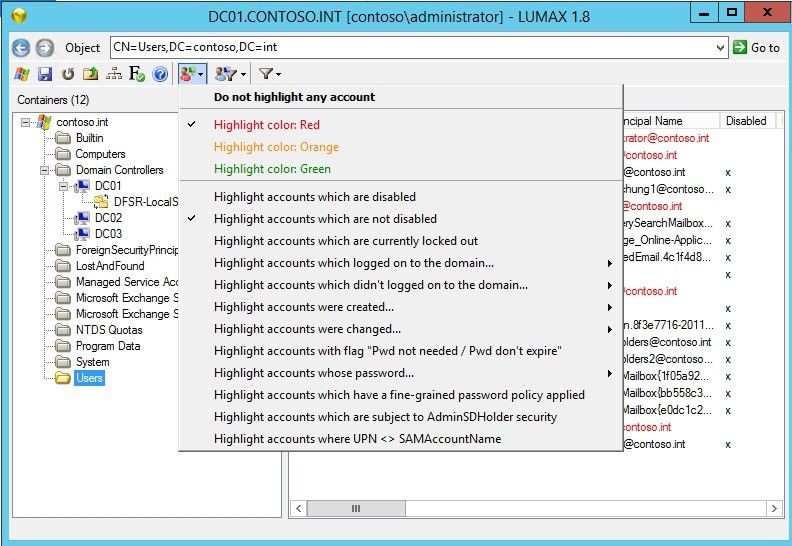This screenshot has height=546, width=792.
Task: Click the Go to button label
Action: coord(765,48)
